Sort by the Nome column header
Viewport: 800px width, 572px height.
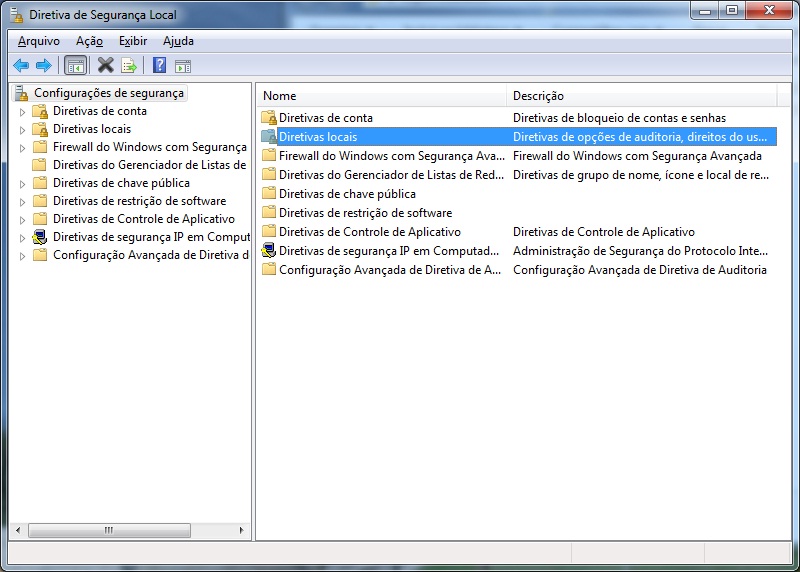(381, 95)
